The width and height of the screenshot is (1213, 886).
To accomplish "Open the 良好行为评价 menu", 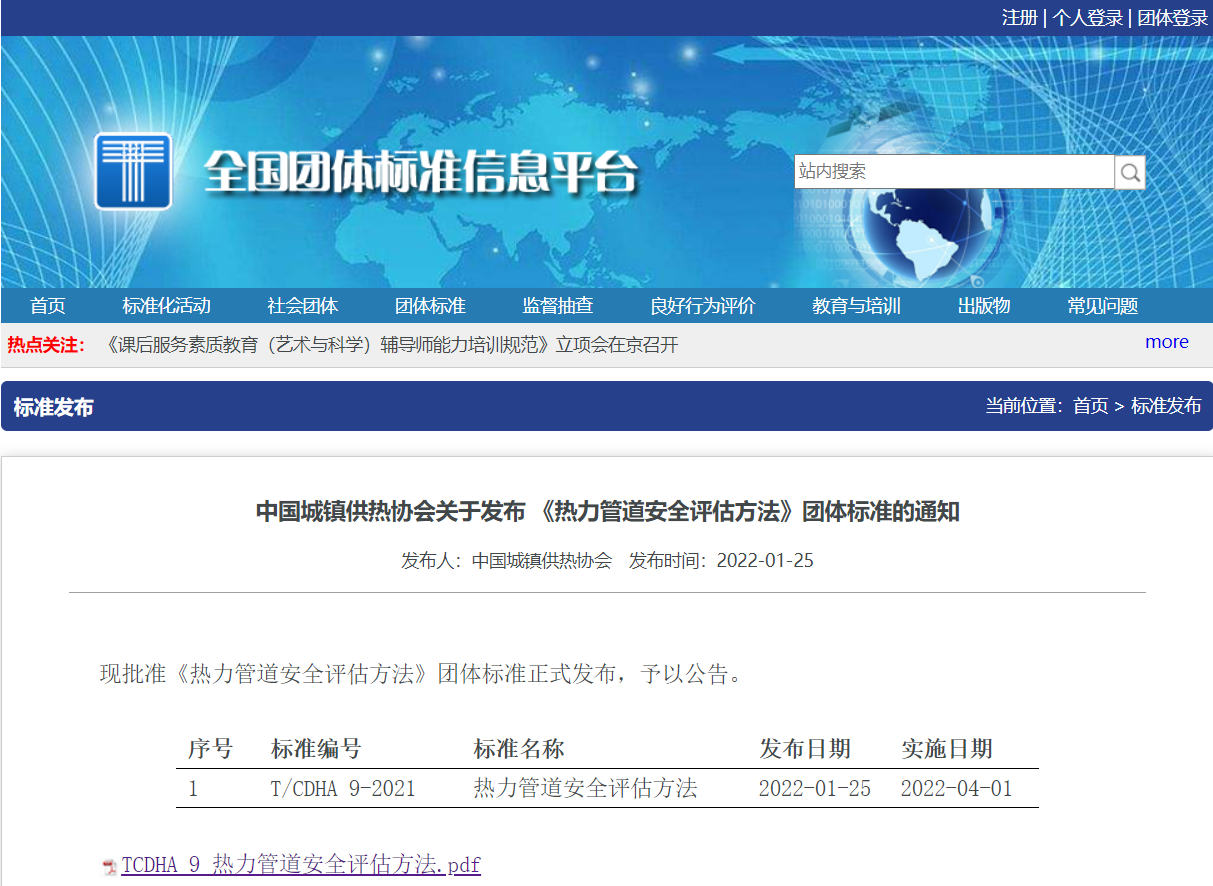I will point(702,306).
